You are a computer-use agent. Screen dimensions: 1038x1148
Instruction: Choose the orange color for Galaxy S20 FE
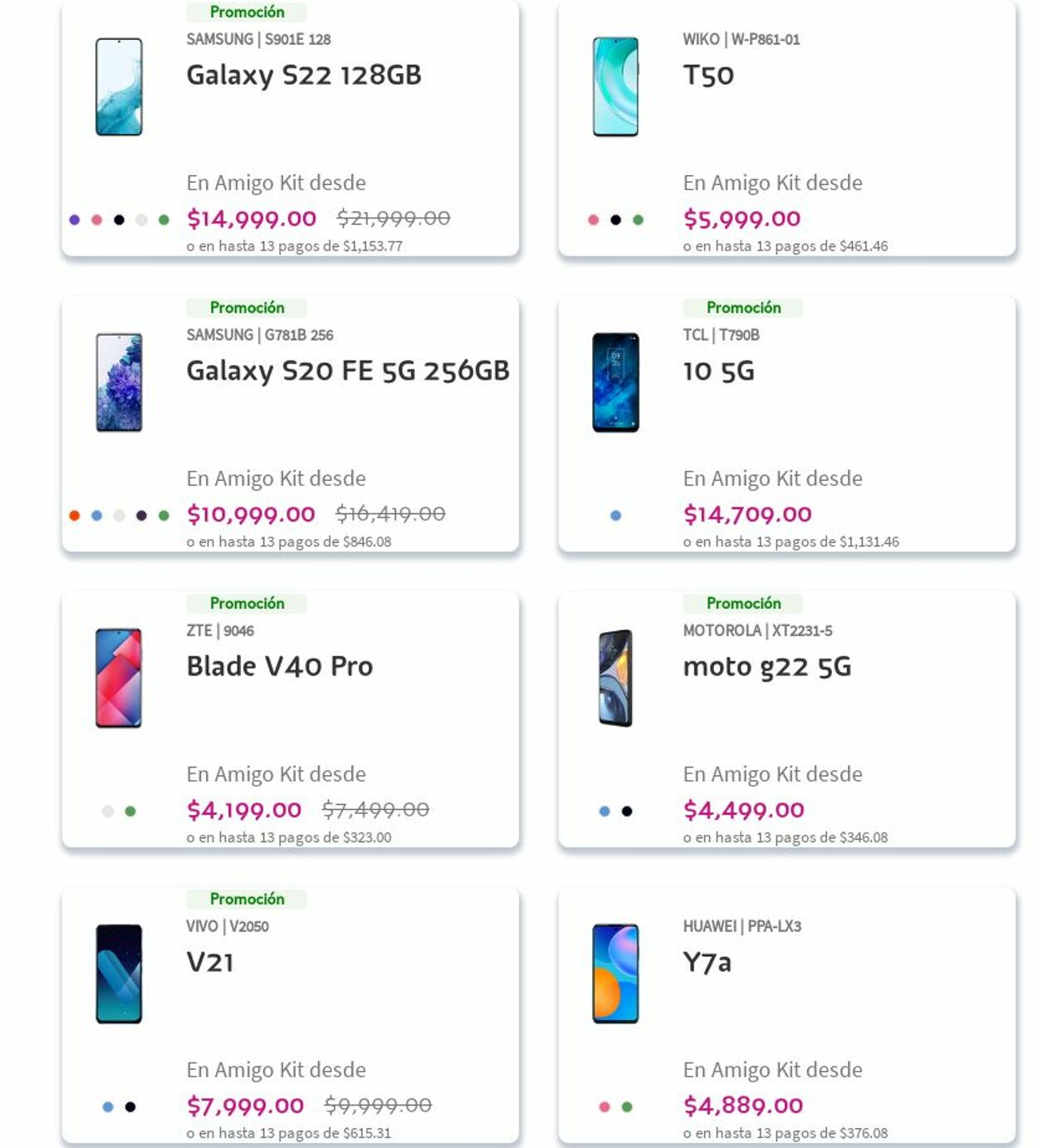(x=75, y=516)
